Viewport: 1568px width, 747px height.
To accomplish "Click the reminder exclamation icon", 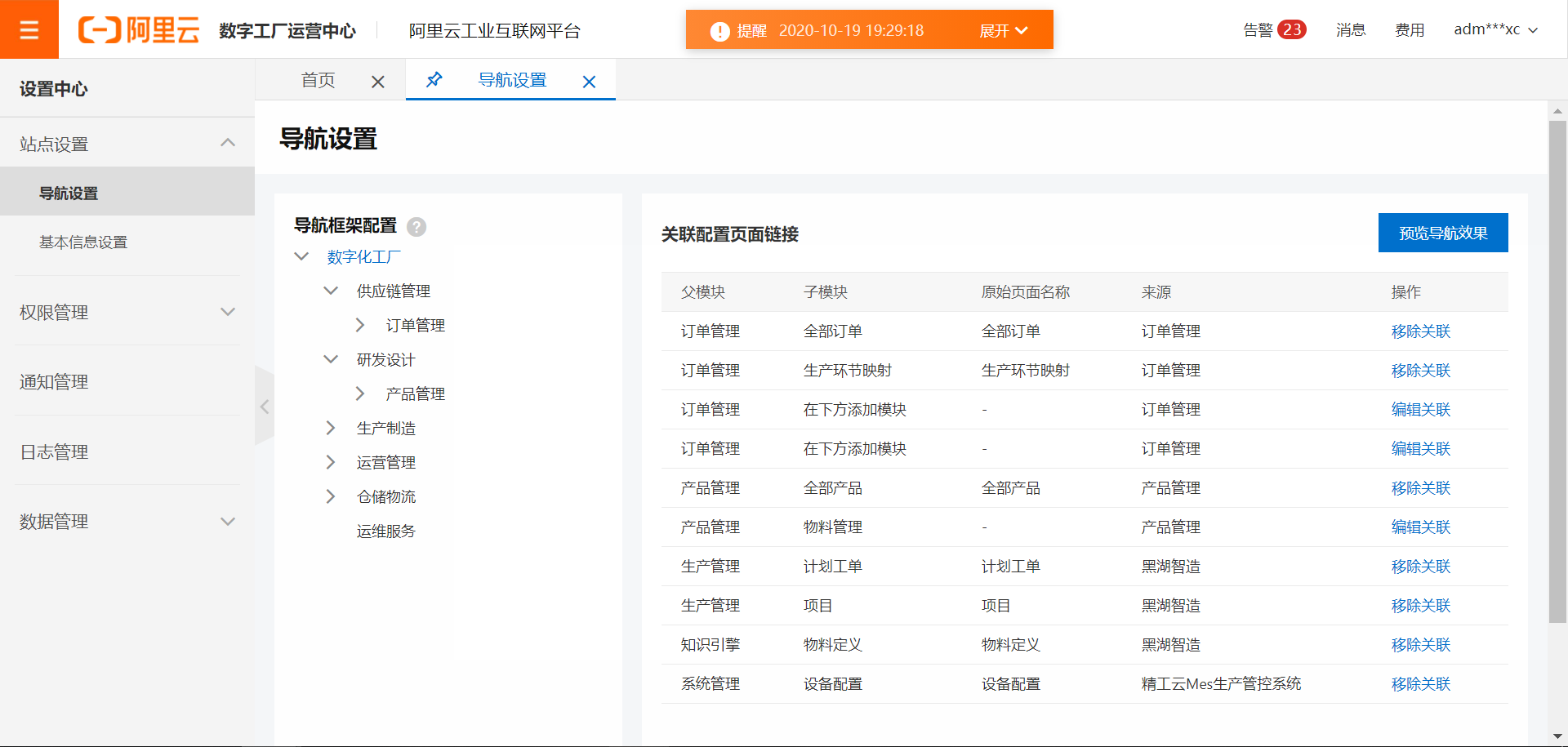I will click(x=719, y=31).
